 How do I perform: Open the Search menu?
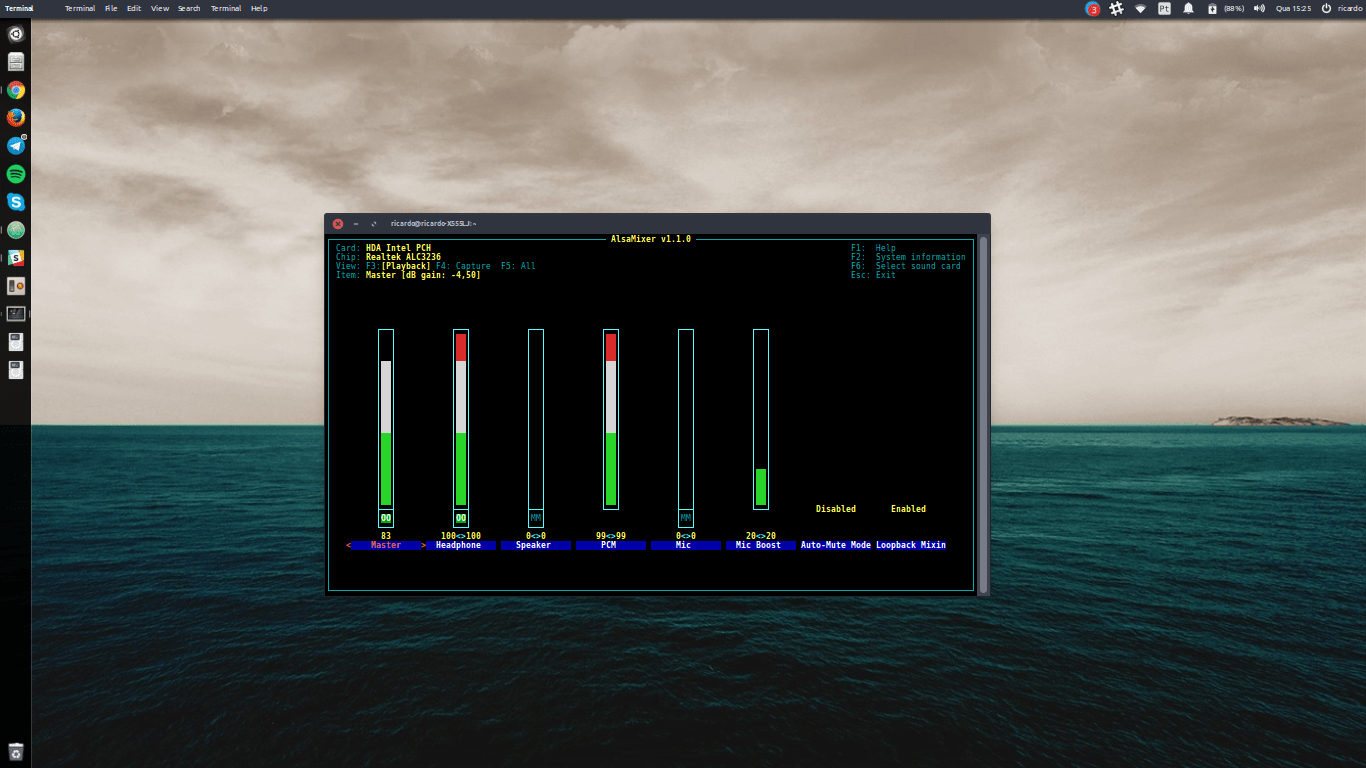pyautogui.click(x=189, y=8)
